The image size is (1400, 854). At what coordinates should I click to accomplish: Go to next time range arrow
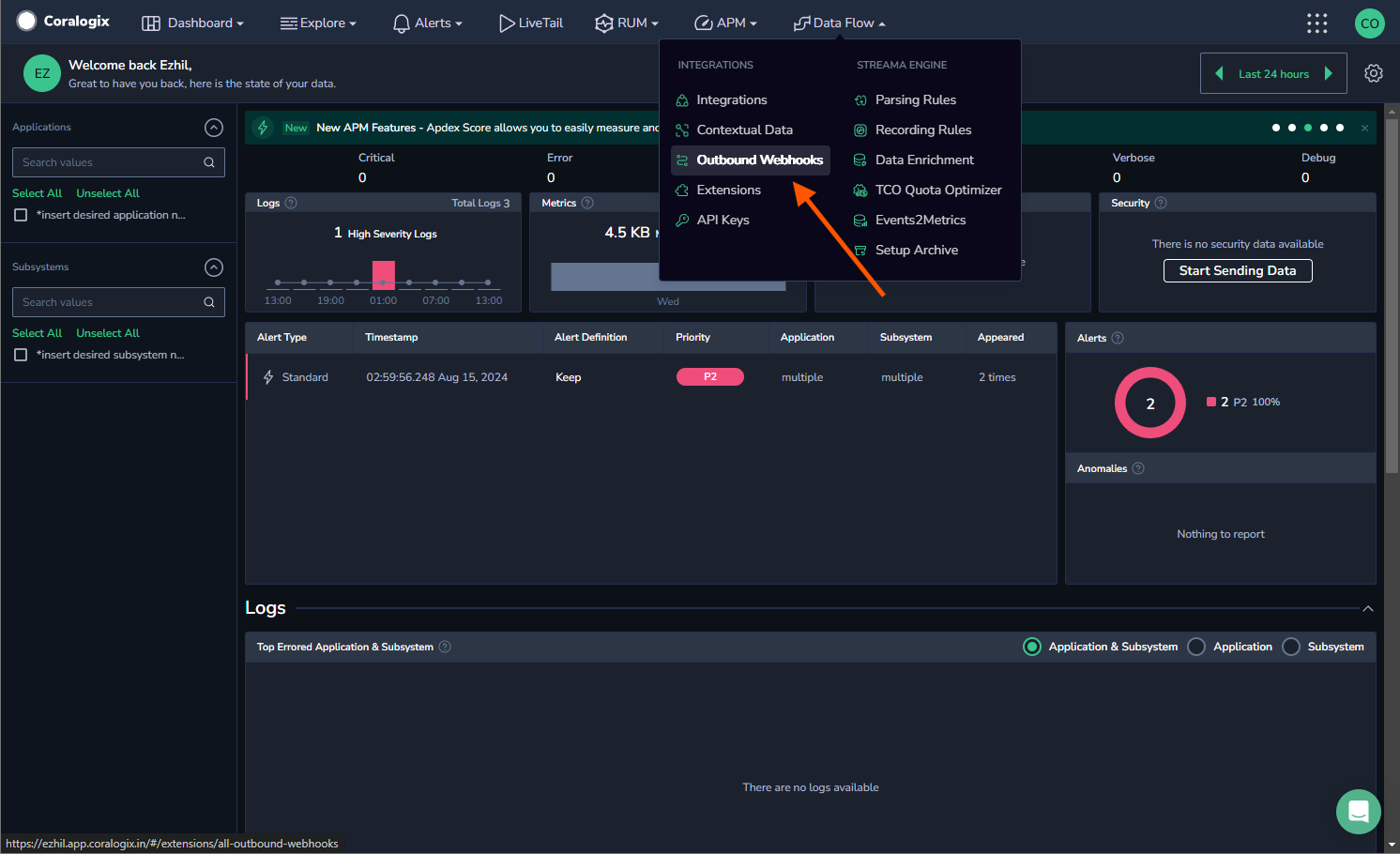pyautogui.click(x=1329, y=73)
